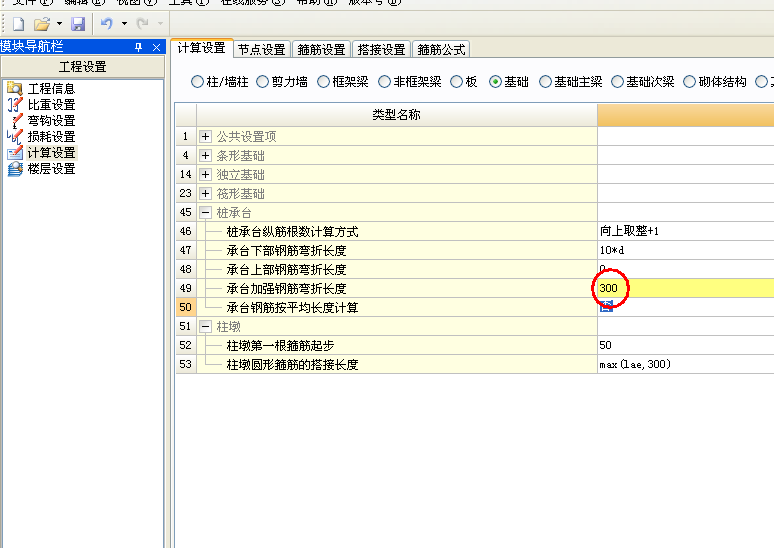Expand the 公共设置项 group

(205, 136)
